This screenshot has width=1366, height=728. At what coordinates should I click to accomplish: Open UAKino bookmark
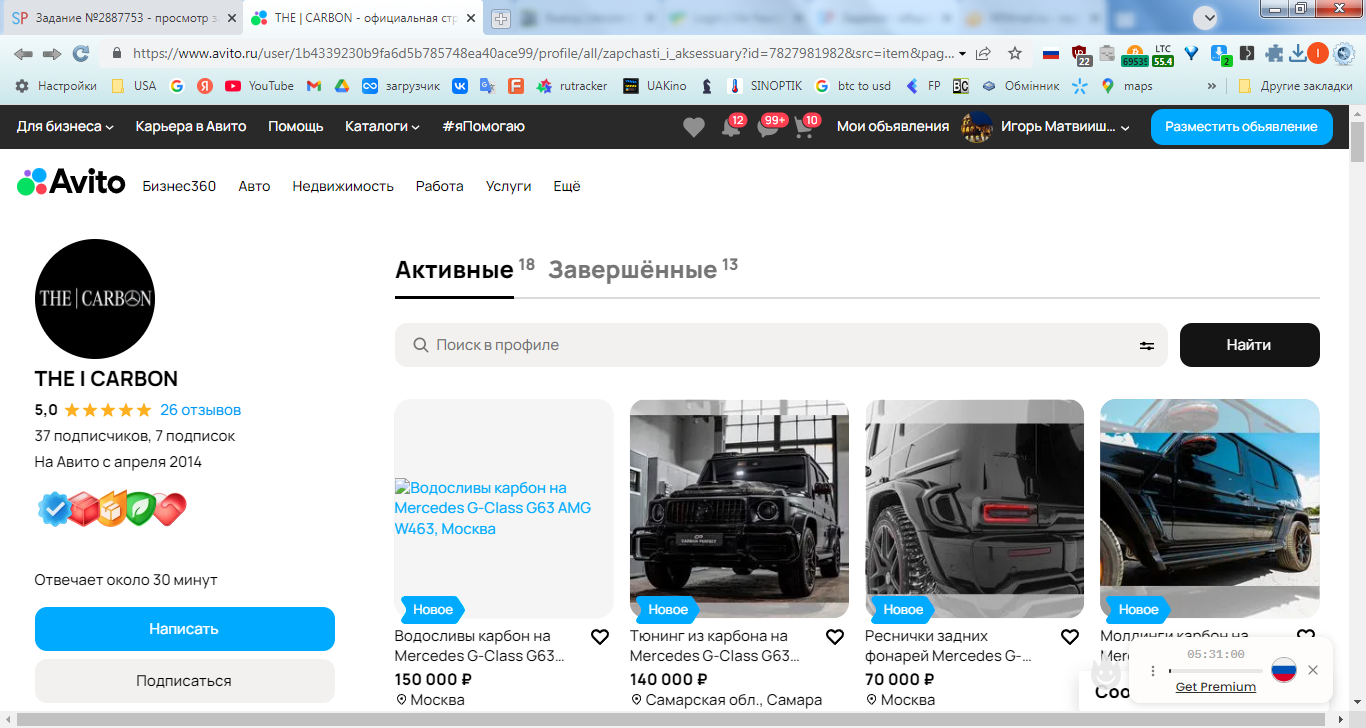pyautogui.click(x=655, y=86)
